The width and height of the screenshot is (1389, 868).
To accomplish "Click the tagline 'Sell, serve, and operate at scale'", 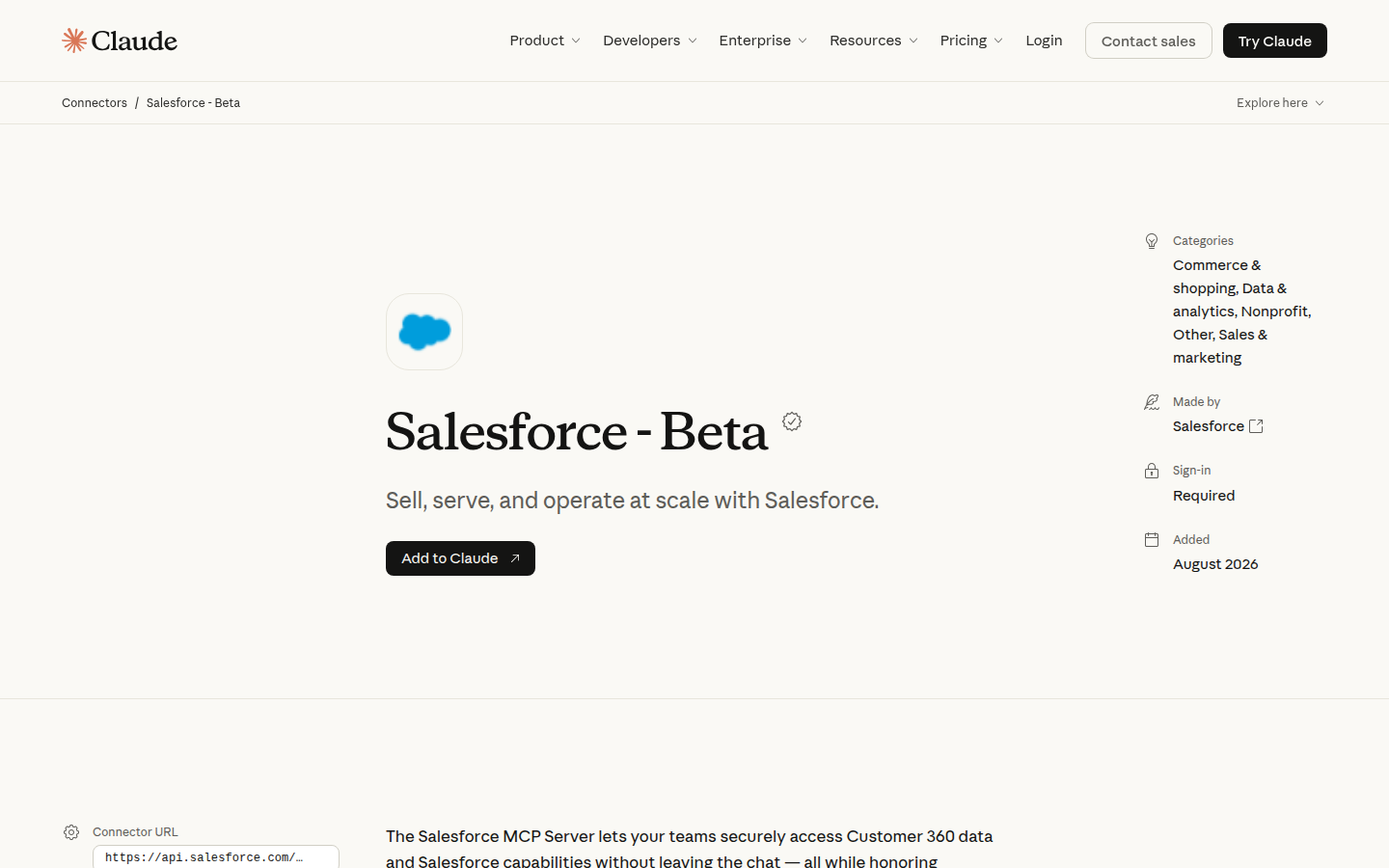I will click(x=632, y=501).
